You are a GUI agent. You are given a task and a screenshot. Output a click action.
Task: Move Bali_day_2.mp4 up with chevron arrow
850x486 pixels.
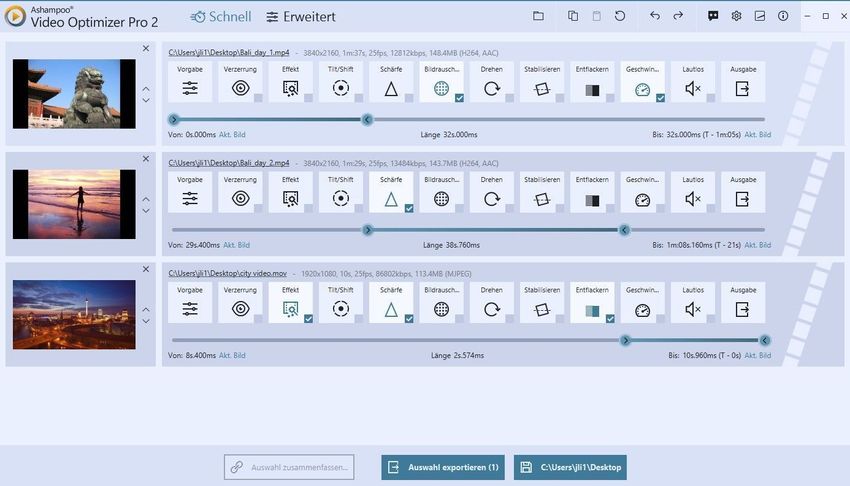(x=146, y=198)
